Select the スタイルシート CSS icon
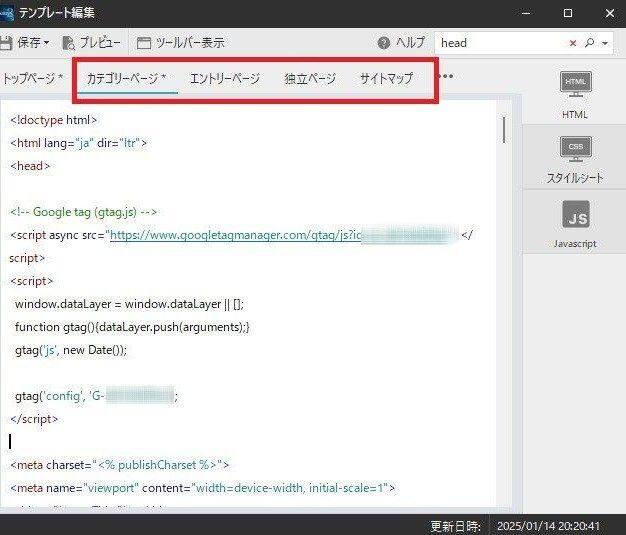The height and width of the screenshot is (535, 626). (574, 160)
